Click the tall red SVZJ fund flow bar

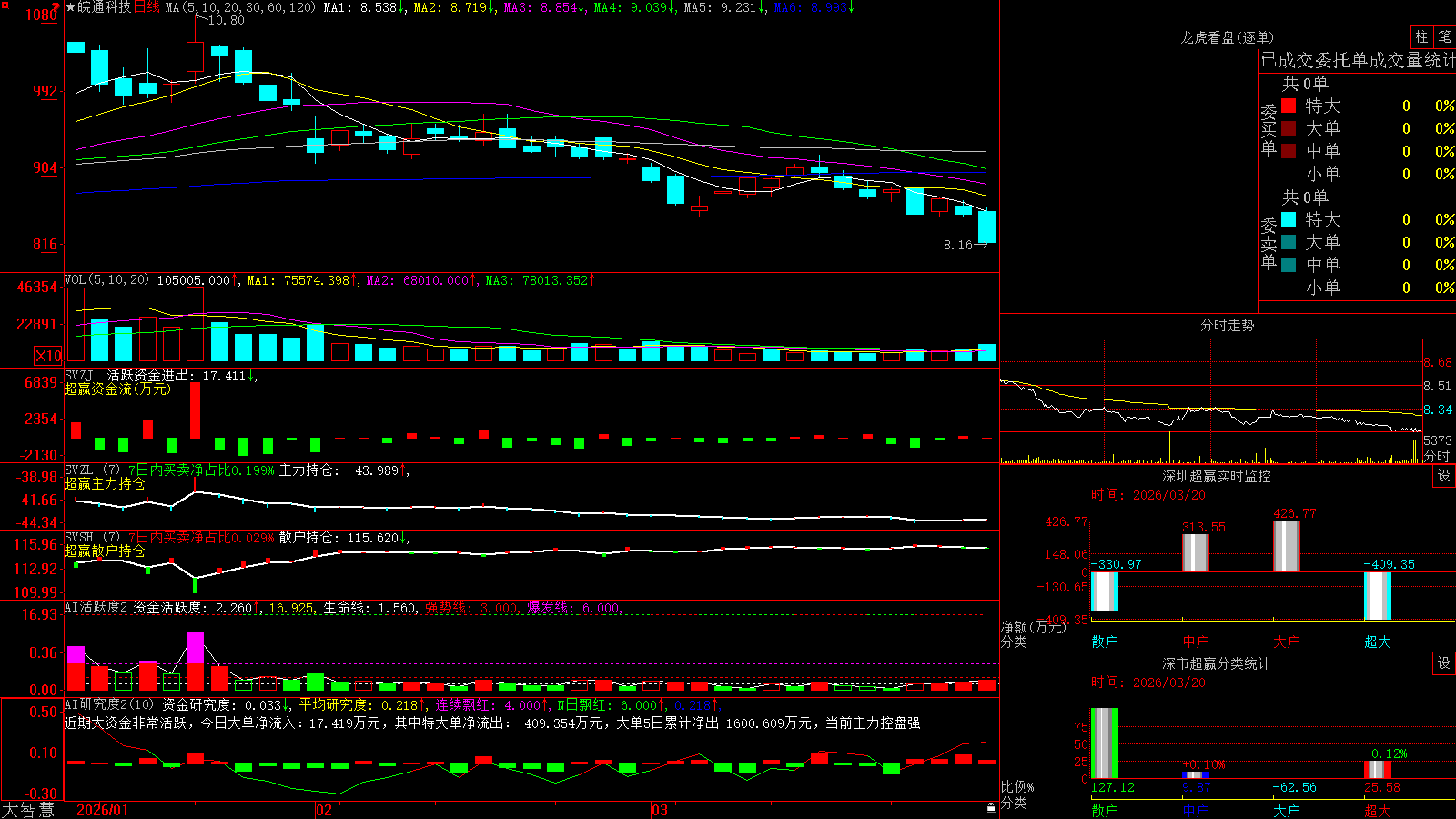click(195, 410)
